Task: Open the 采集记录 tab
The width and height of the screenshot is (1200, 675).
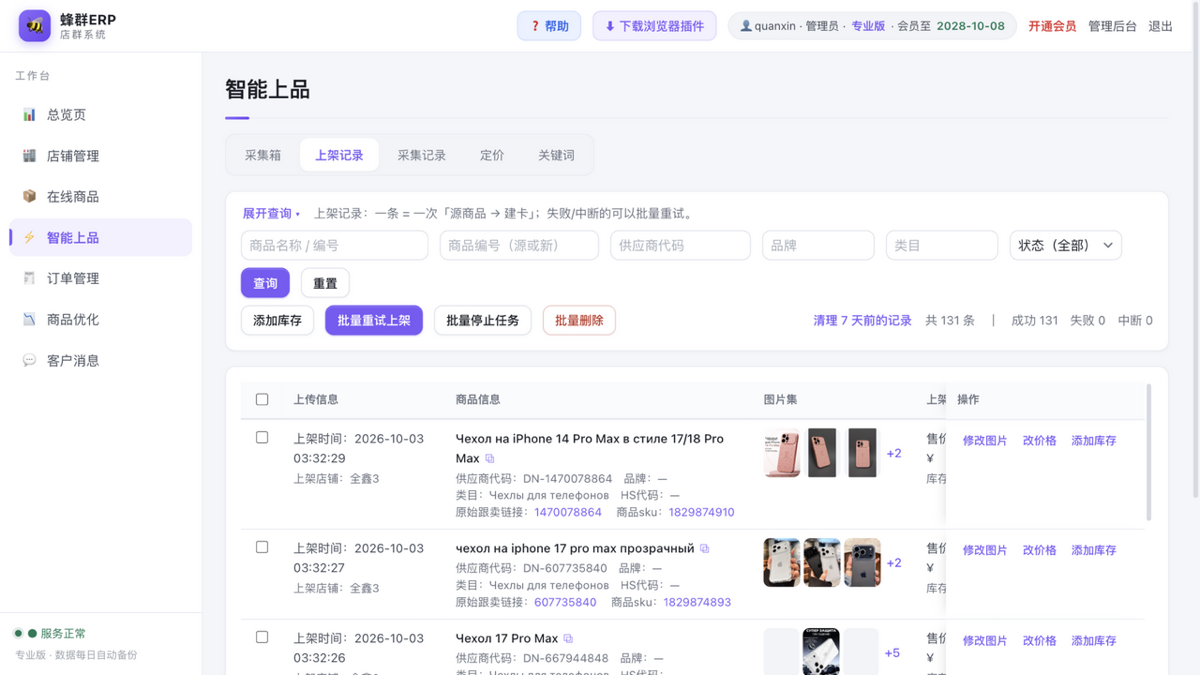Action: pos(421,155)
